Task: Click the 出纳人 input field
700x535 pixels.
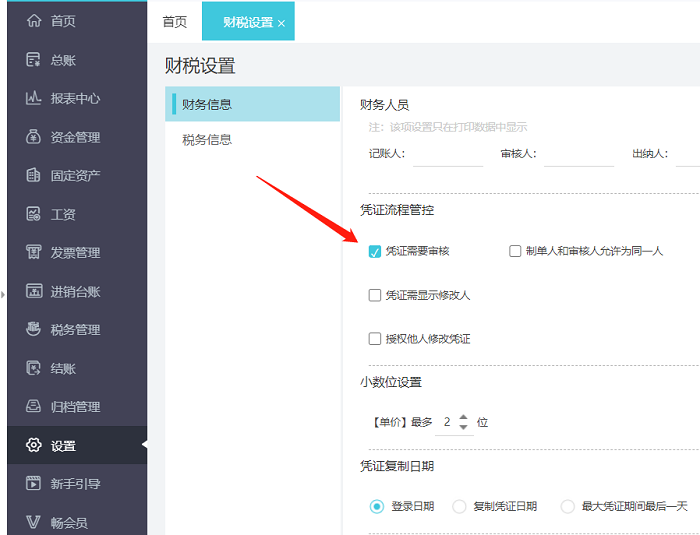Action: (688, 155)
